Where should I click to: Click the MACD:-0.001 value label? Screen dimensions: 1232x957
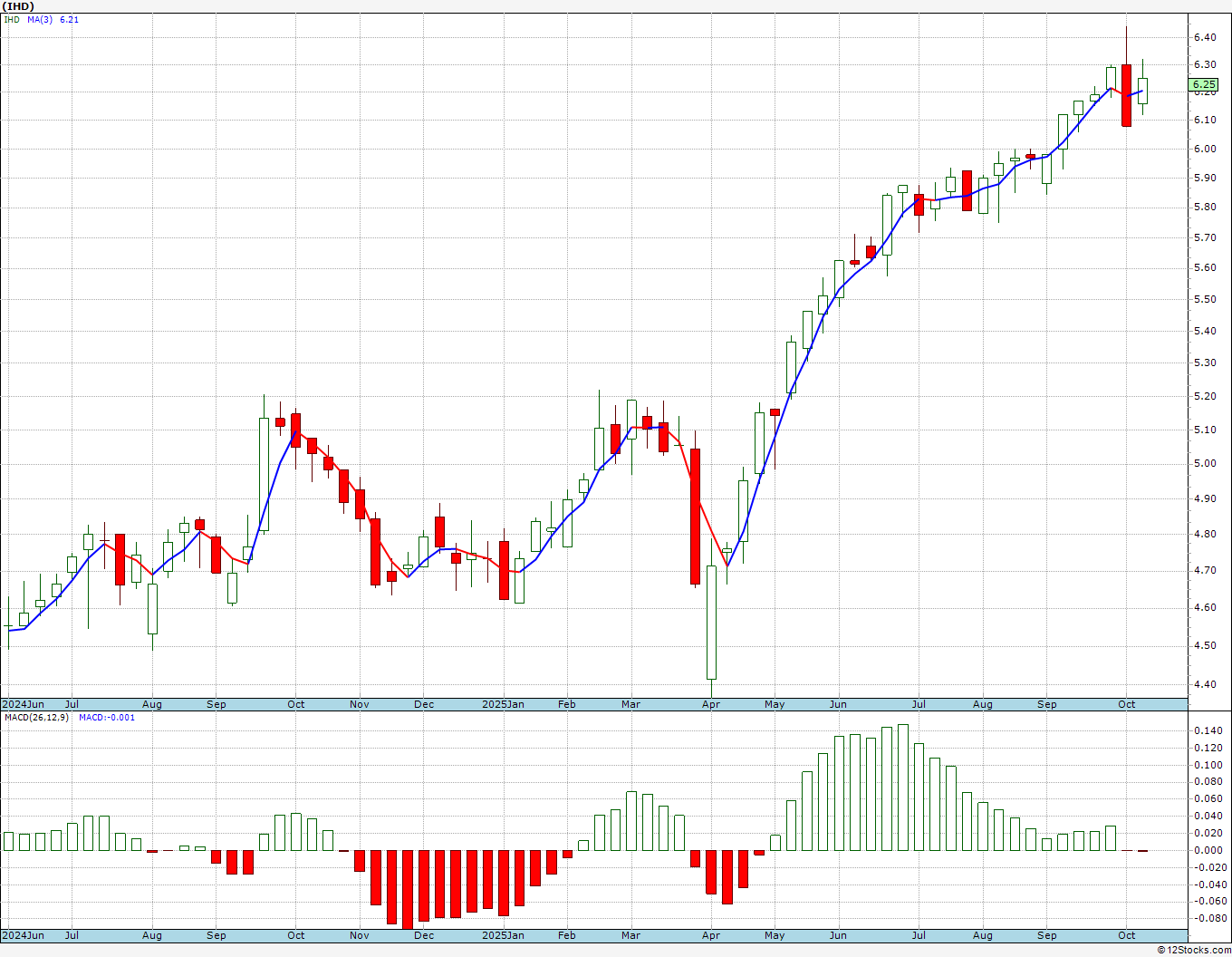tap(106, 717)
